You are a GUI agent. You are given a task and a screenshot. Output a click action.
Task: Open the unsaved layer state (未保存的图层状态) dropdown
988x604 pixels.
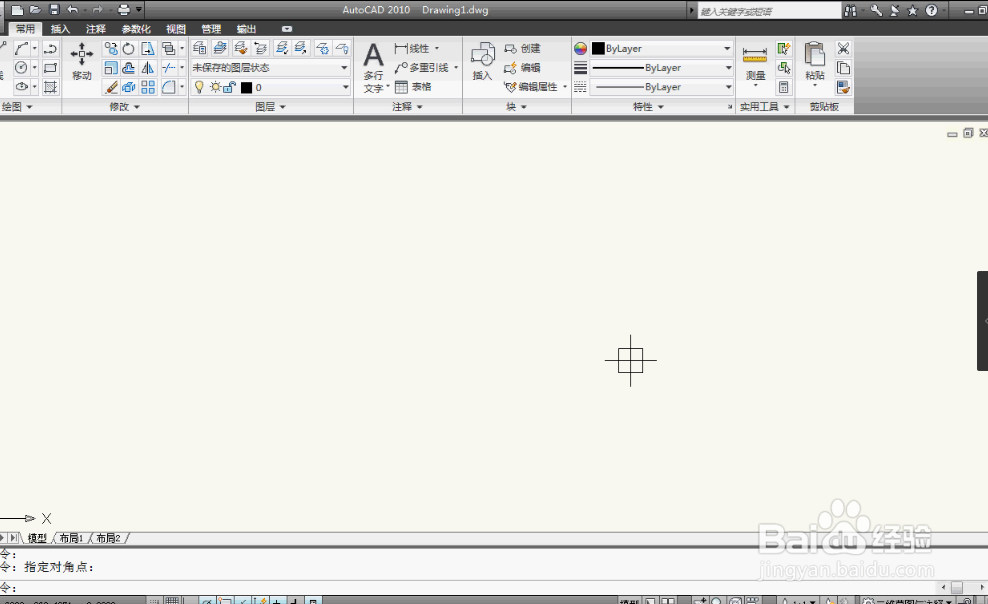coord(270,67)
